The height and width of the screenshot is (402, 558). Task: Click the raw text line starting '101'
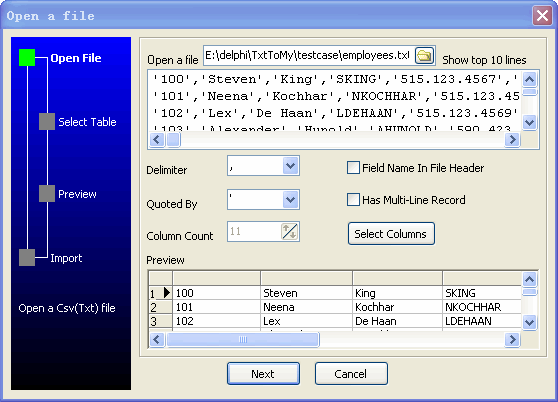click(336, 96)
